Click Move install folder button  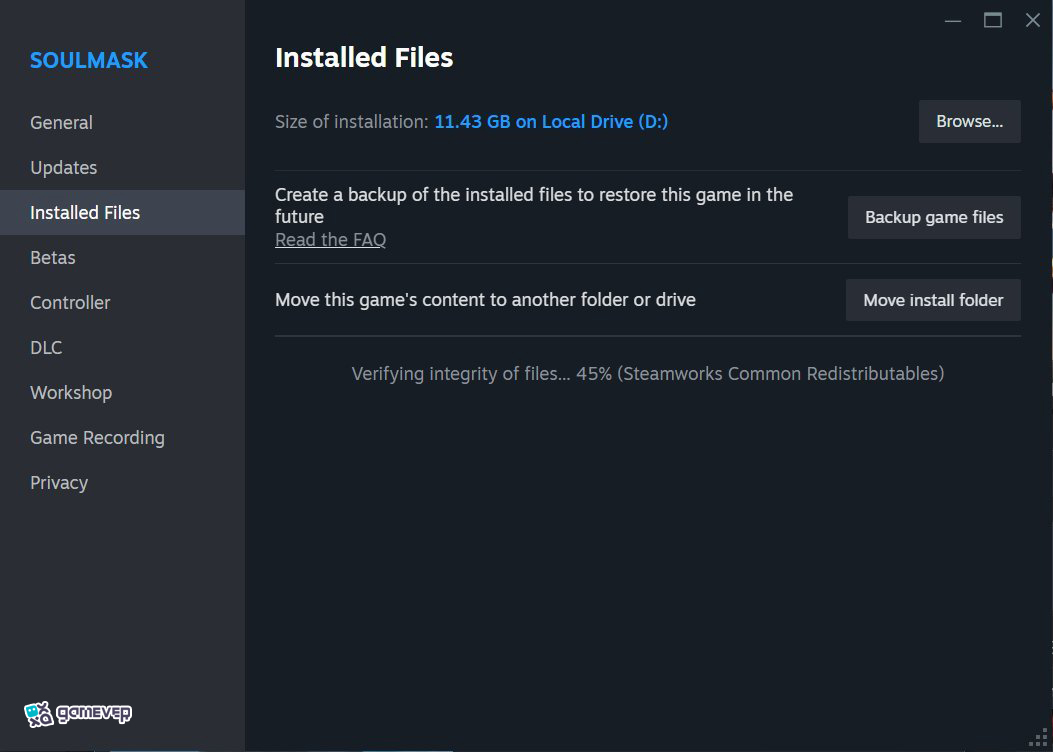933,300
